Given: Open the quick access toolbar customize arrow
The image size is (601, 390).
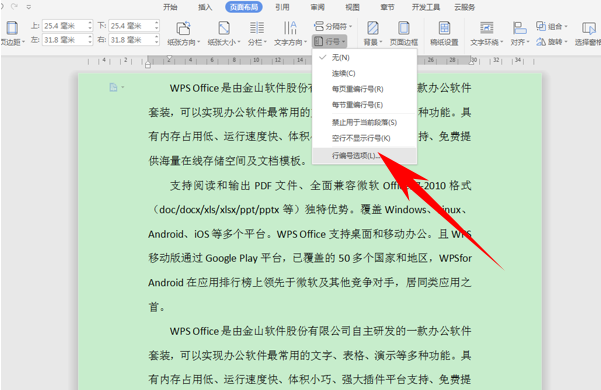Looking at the screenshot, I should coord(29,7).
